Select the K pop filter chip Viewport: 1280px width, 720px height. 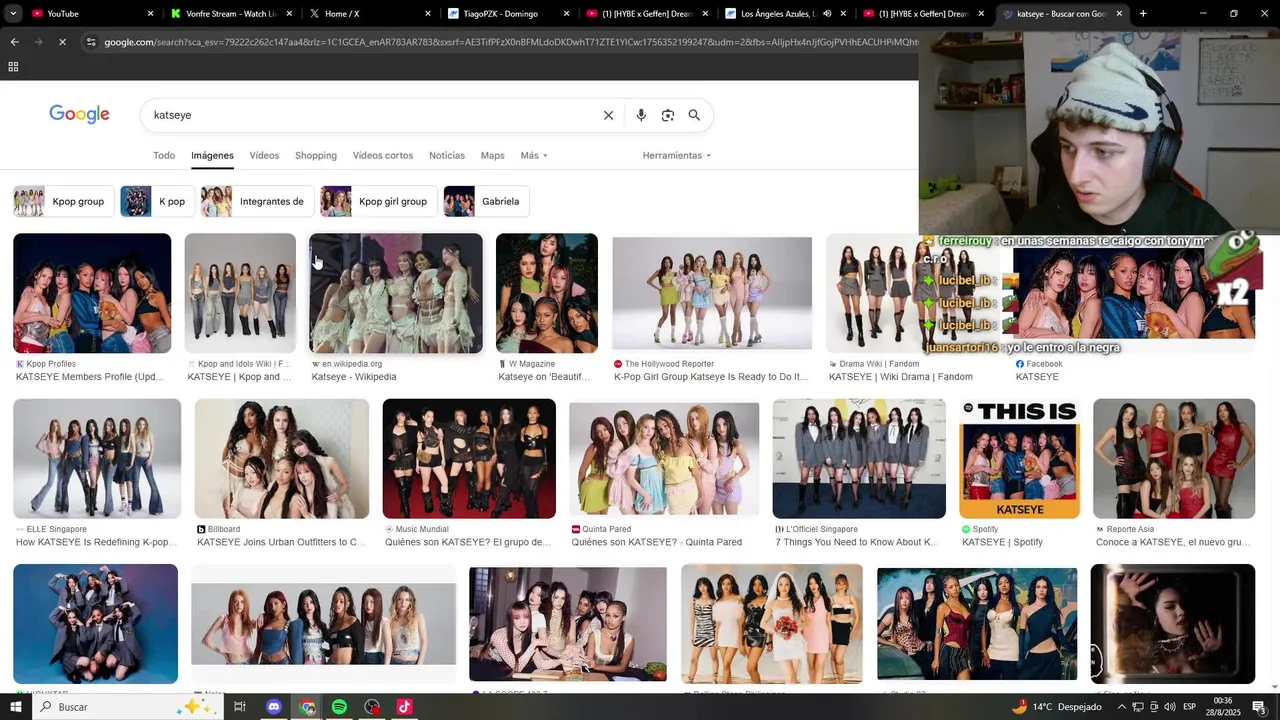click(156, 201)
